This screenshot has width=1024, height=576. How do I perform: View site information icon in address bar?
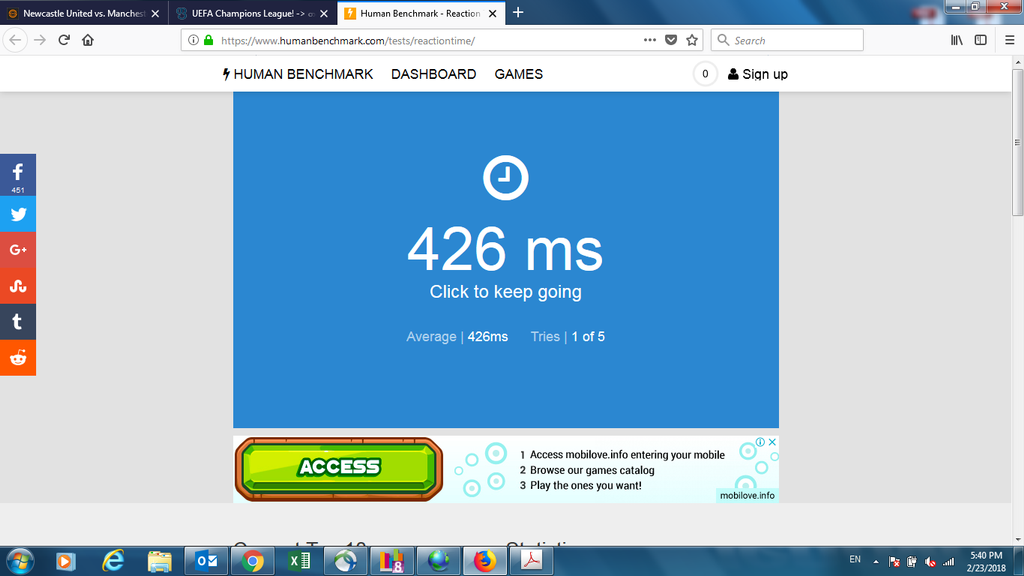tap(193, 40)
